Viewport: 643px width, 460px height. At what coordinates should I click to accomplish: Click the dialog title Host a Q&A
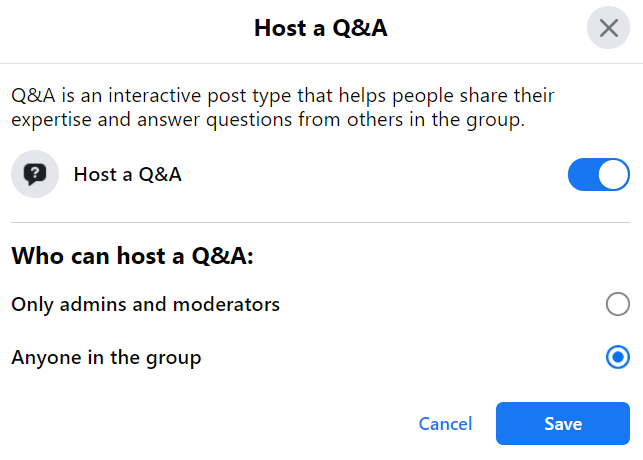point(320,28)
